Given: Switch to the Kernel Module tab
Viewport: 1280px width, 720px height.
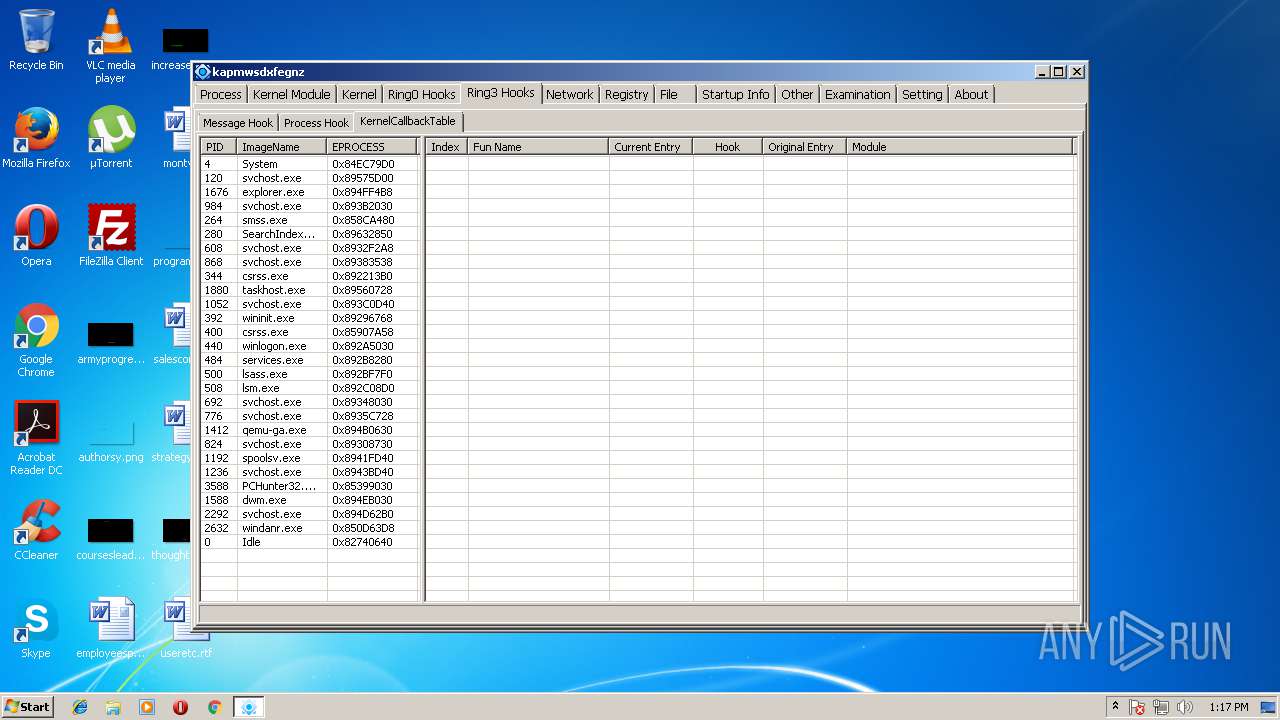Looking at the screenshot, I should coord(291,94).
